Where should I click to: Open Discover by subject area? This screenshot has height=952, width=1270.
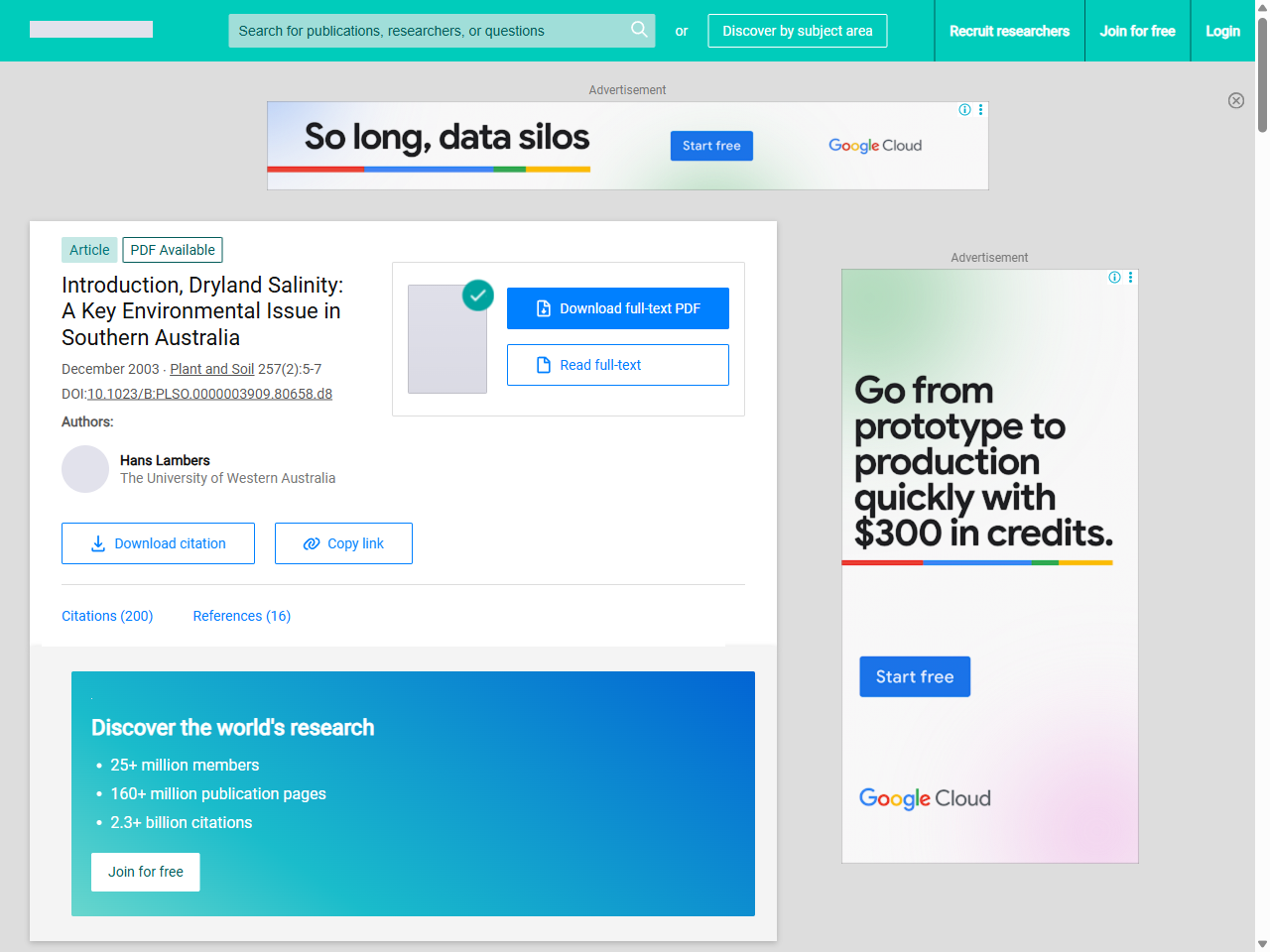pyautogui.click(x=797, y=31)
